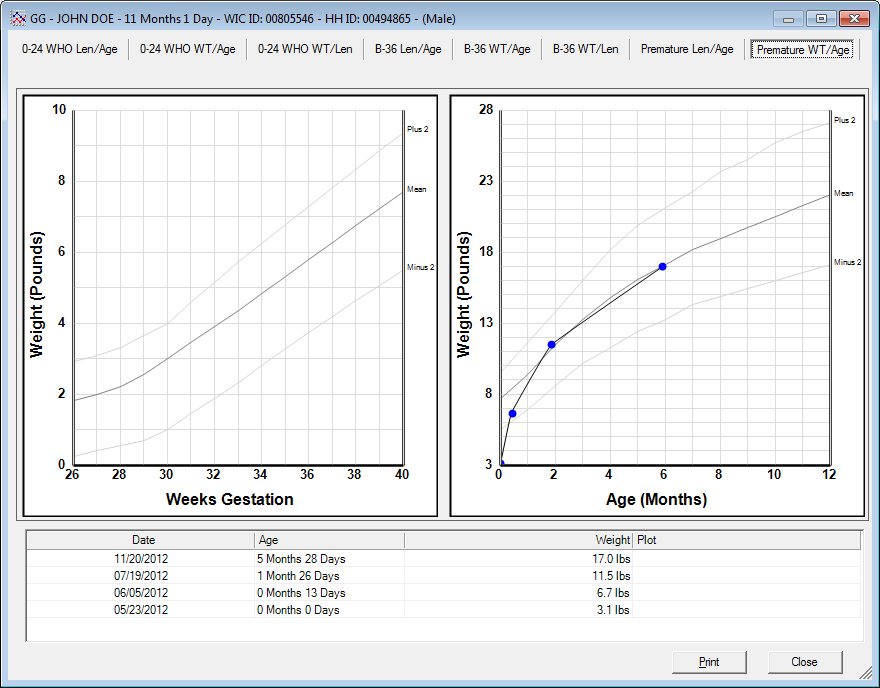
Task: Click the Age column header
Action: point(329,540)
